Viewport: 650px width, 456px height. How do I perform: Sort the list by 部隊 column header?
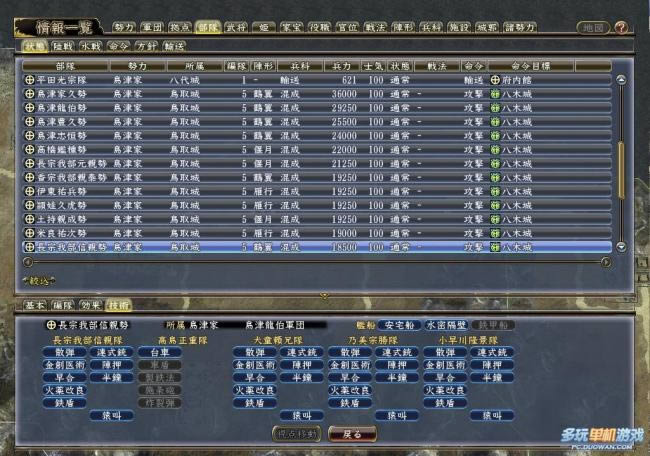[65, 66]
